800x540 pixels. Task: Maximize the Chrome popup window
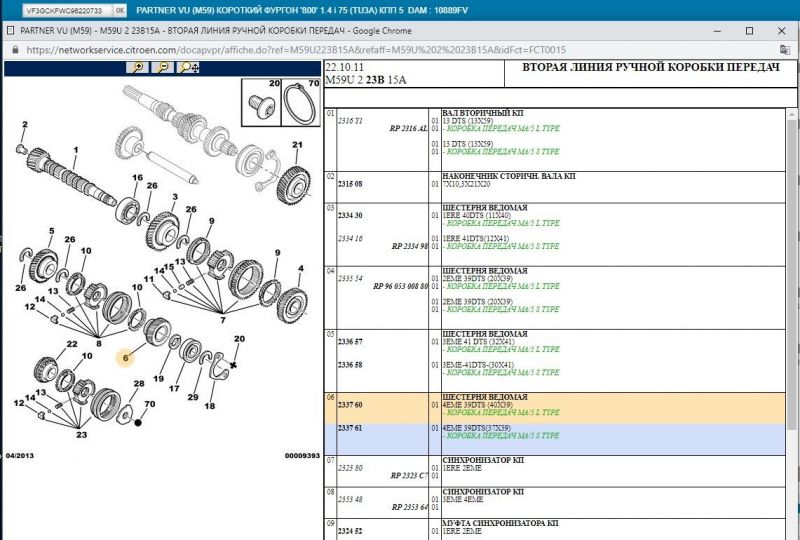click(x=749, y=30)
